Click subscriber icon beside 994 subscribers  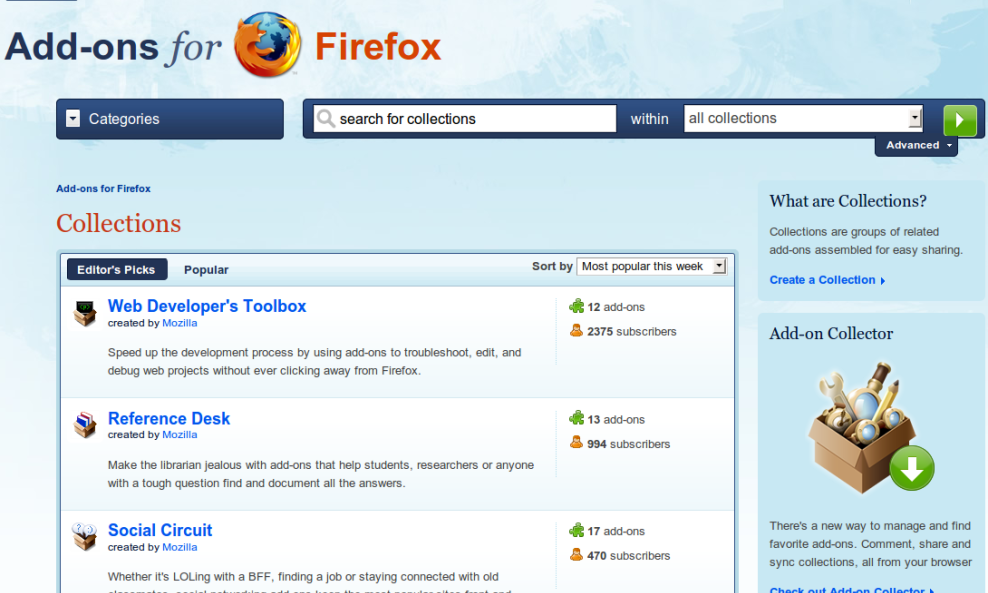576,442
